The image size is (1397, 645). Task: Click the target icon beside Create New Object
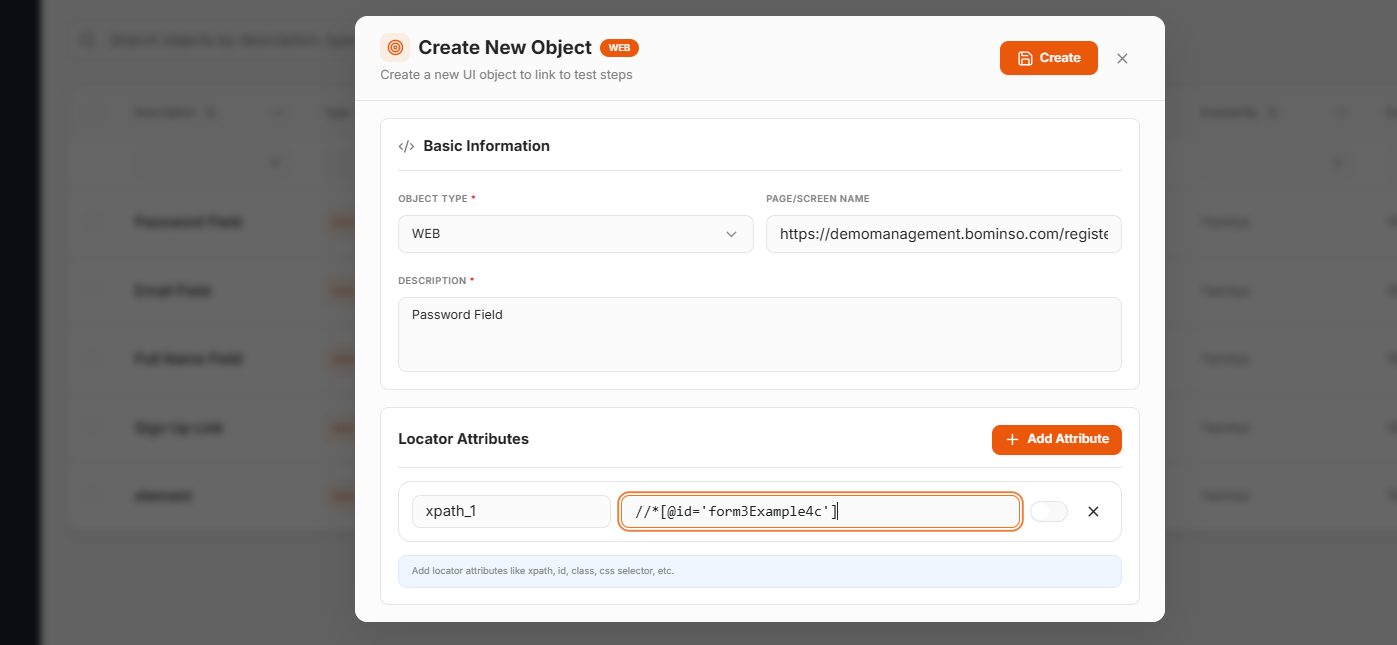point(395,47)
